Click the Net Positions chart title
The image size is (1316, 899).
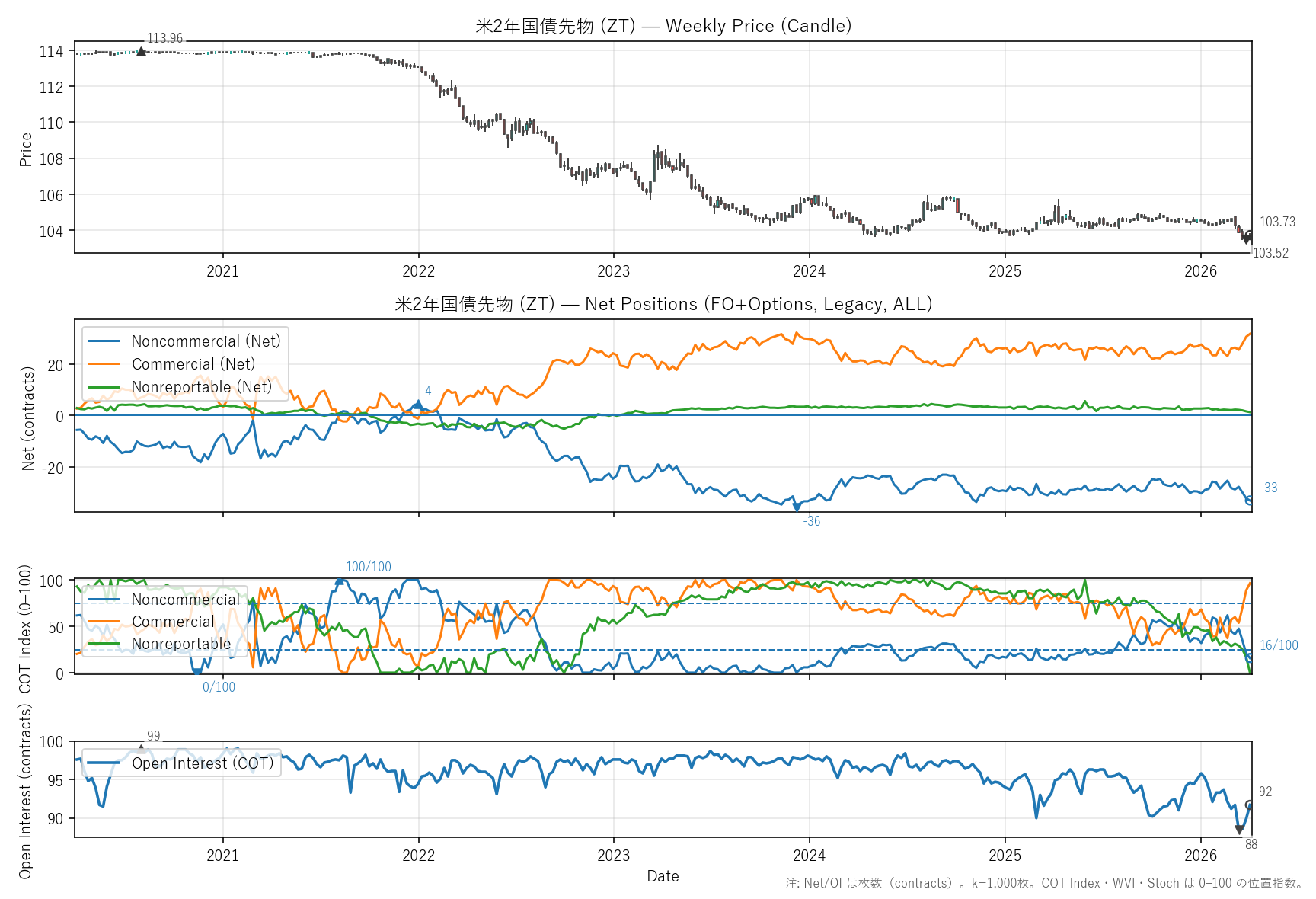663,304
